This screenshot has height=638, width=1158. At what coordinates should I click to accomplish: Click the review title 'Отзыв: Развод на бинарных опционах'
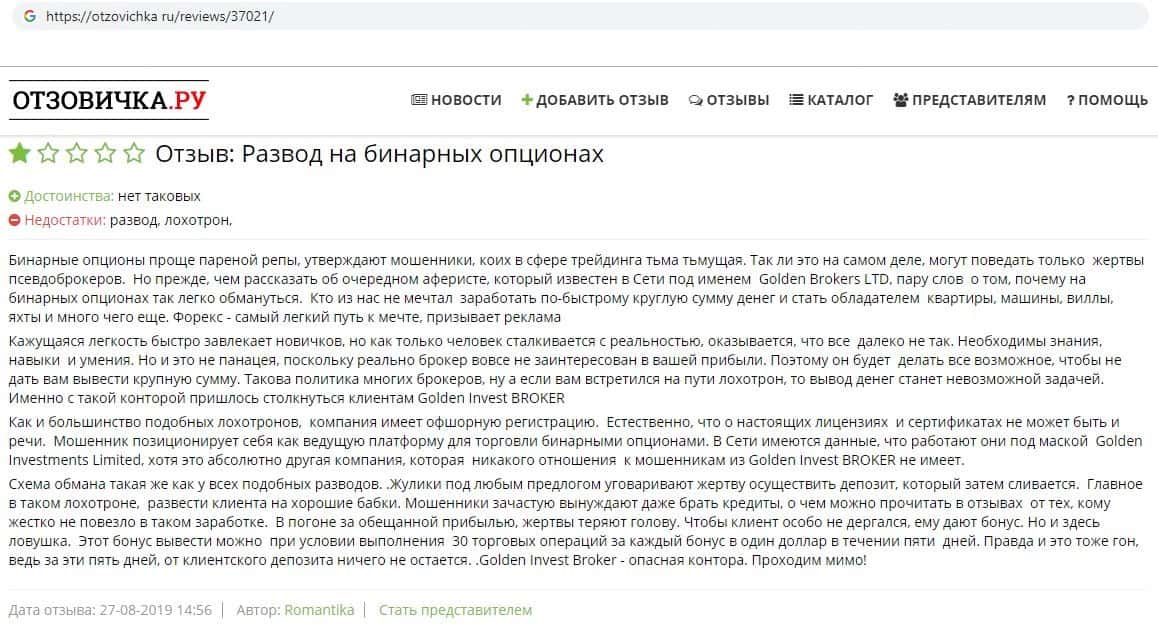[379, 154]
